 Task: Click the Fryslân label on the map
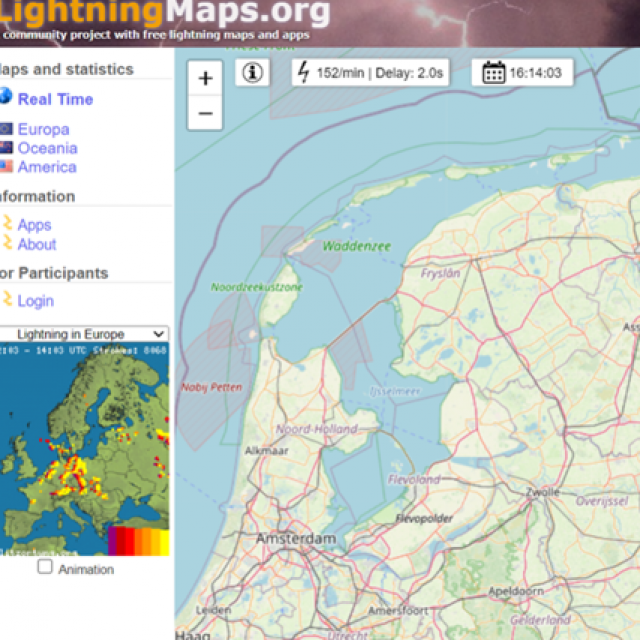click(440, 273)
